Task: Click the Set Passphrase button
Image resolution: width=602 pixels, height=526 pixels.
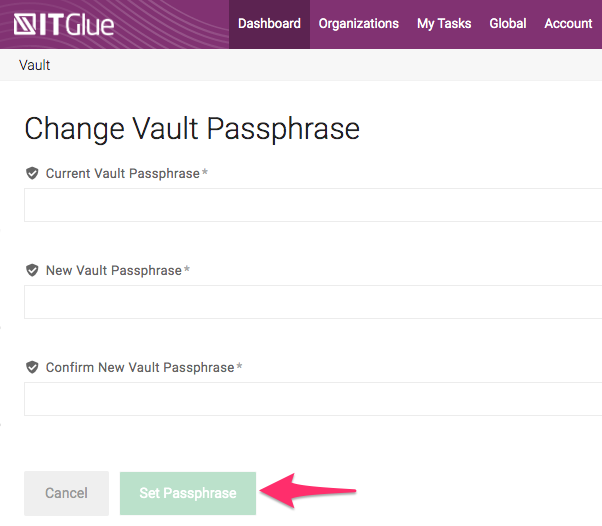Action: click(x=188, y=493)
